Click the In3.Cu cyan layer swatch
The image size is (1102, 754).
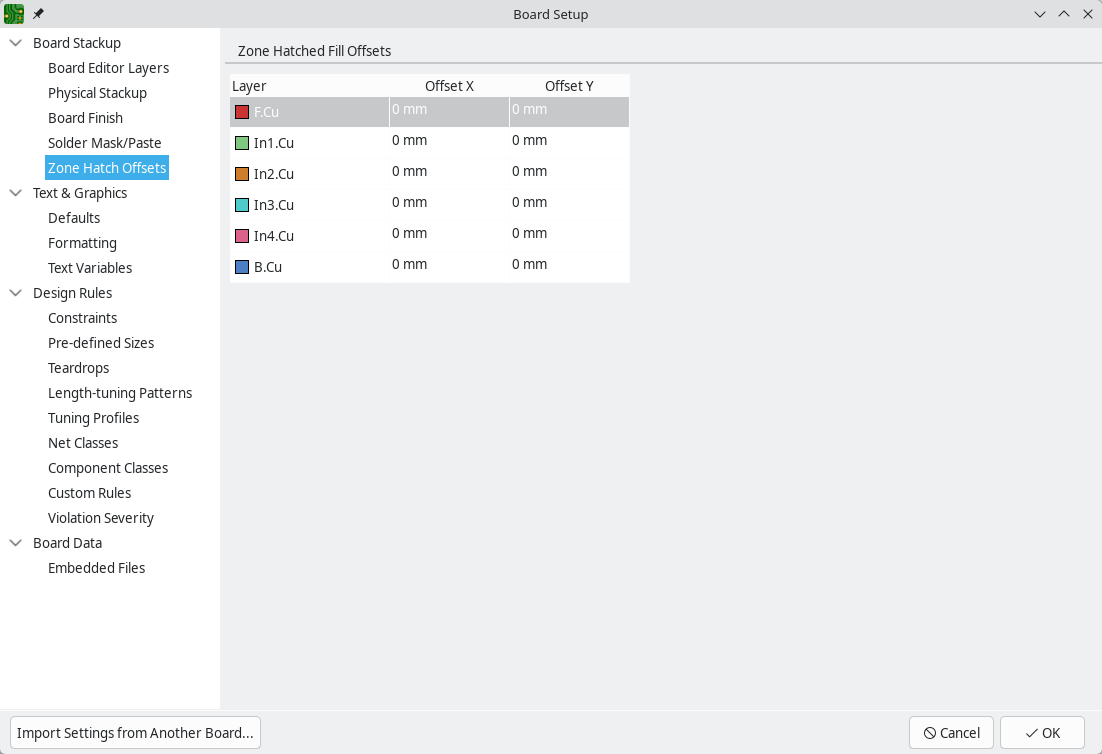(242, 205)
